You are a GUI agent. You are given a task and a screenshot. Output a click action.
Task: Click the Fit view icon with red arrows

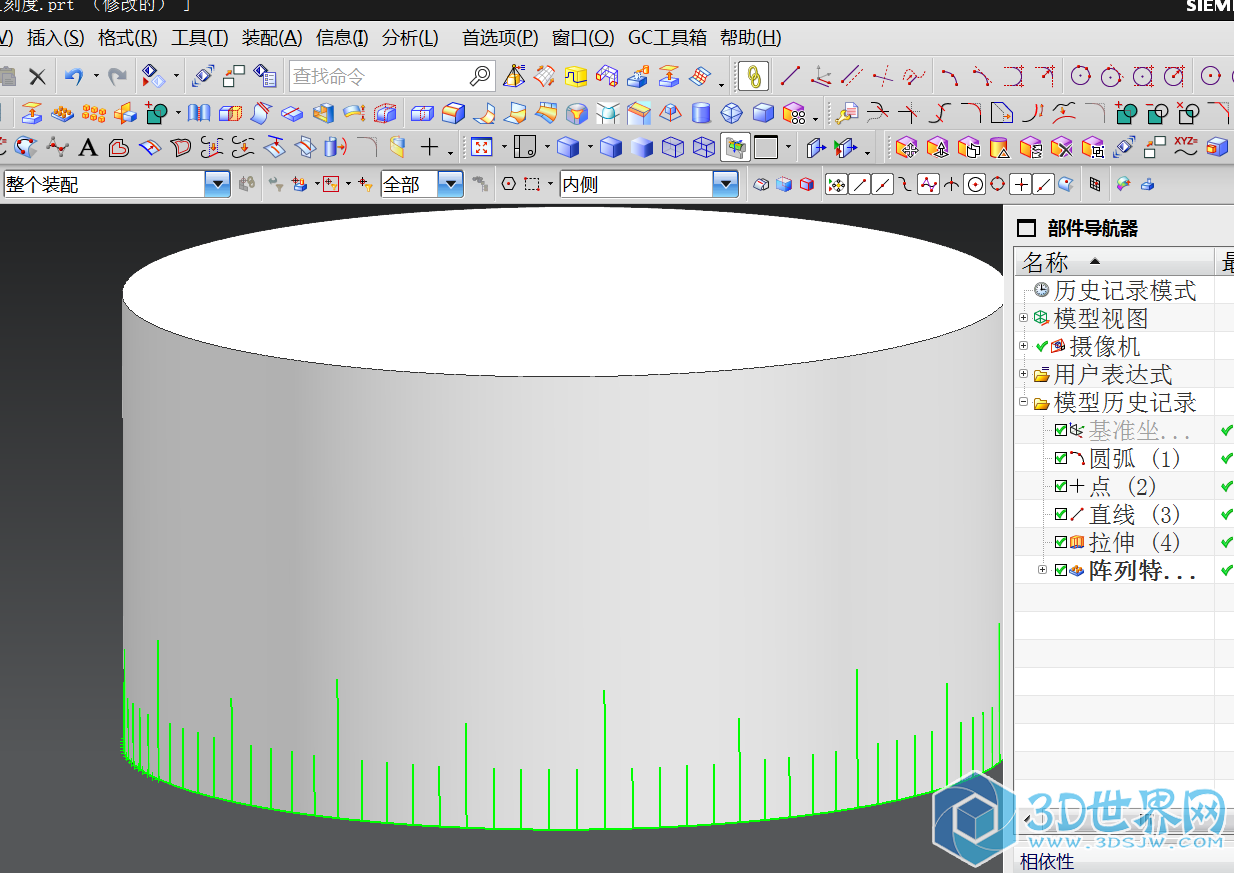pyautogui.click(x=481, y=148)
